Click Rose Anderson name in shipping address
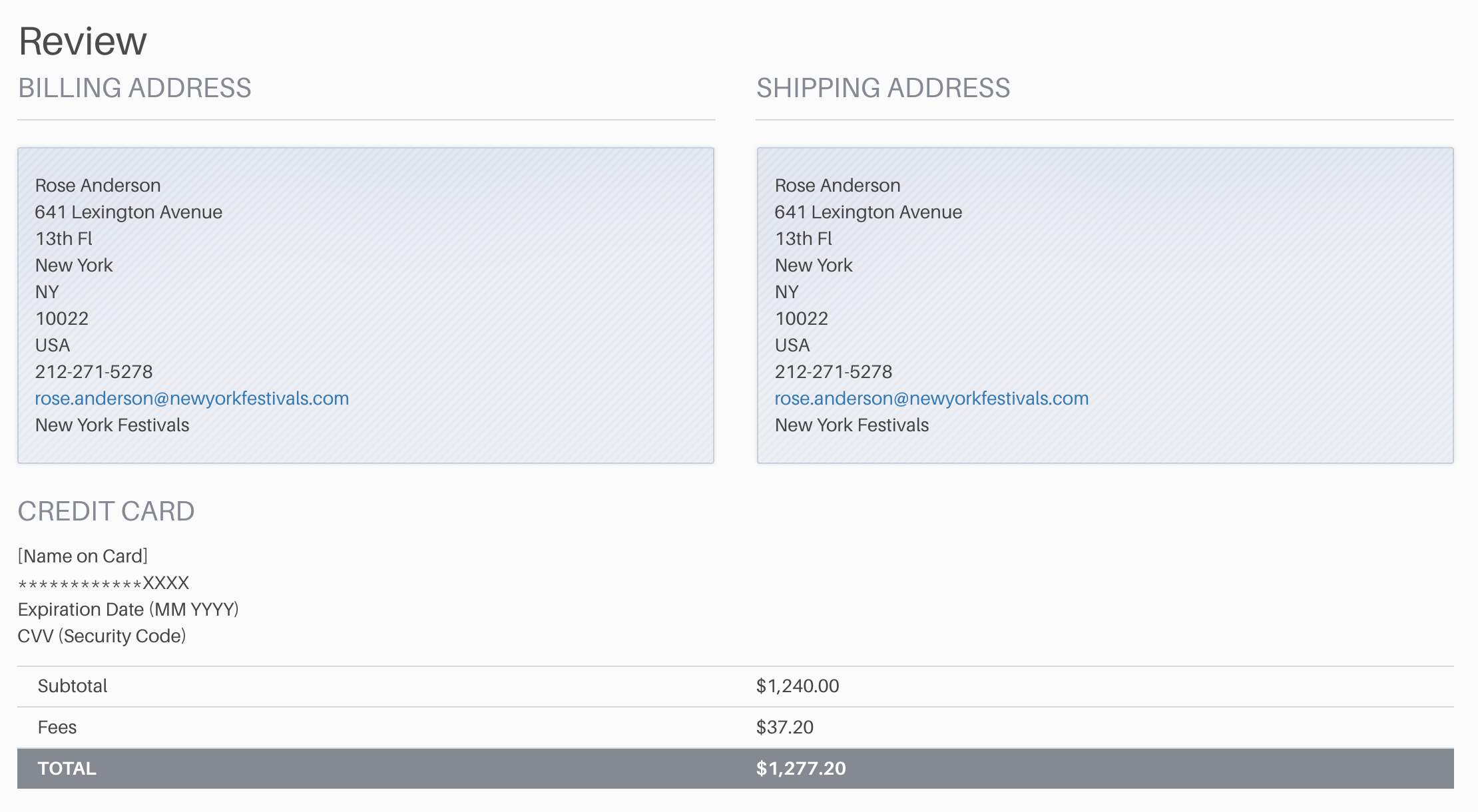This screenshot has width=1478, height=812. (838, 185)
